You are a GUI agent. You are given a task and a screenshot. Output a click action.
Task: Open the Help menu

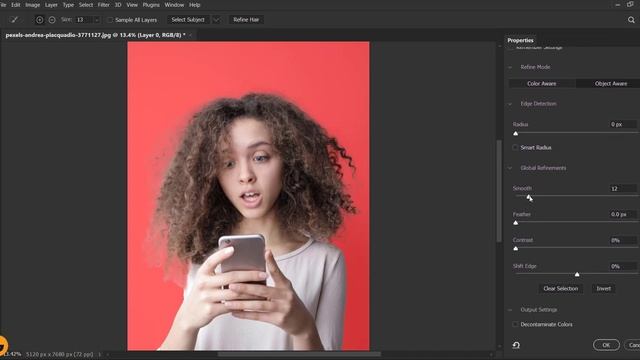point(195,5)
